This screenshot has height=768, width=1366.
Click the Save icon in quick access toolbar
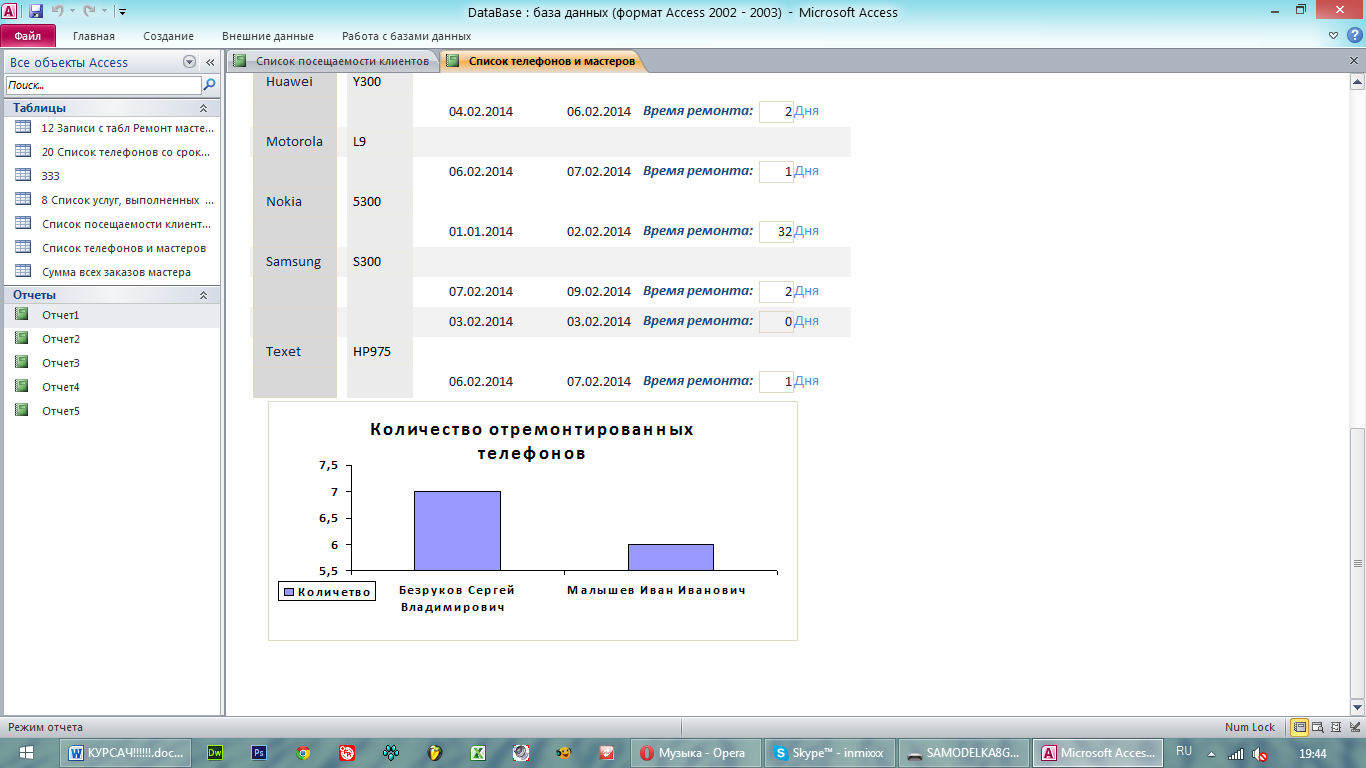click(x=36, y=12)
